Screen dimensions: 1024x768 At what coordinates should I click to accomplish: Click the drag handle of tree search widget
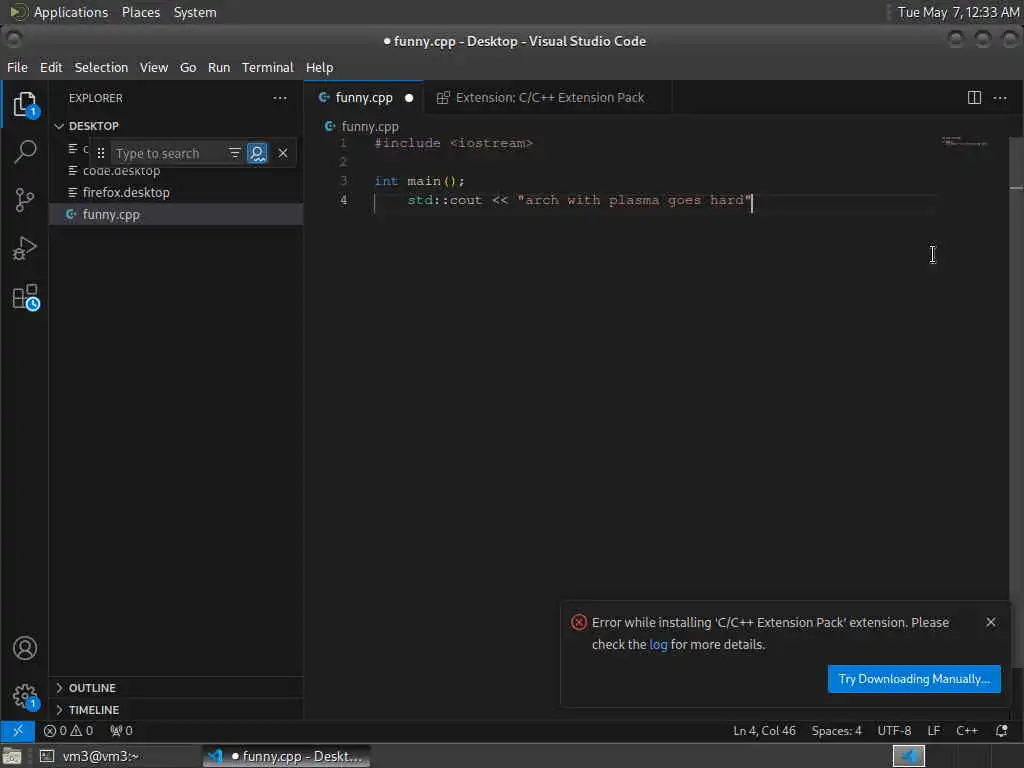tap(101, 153)
